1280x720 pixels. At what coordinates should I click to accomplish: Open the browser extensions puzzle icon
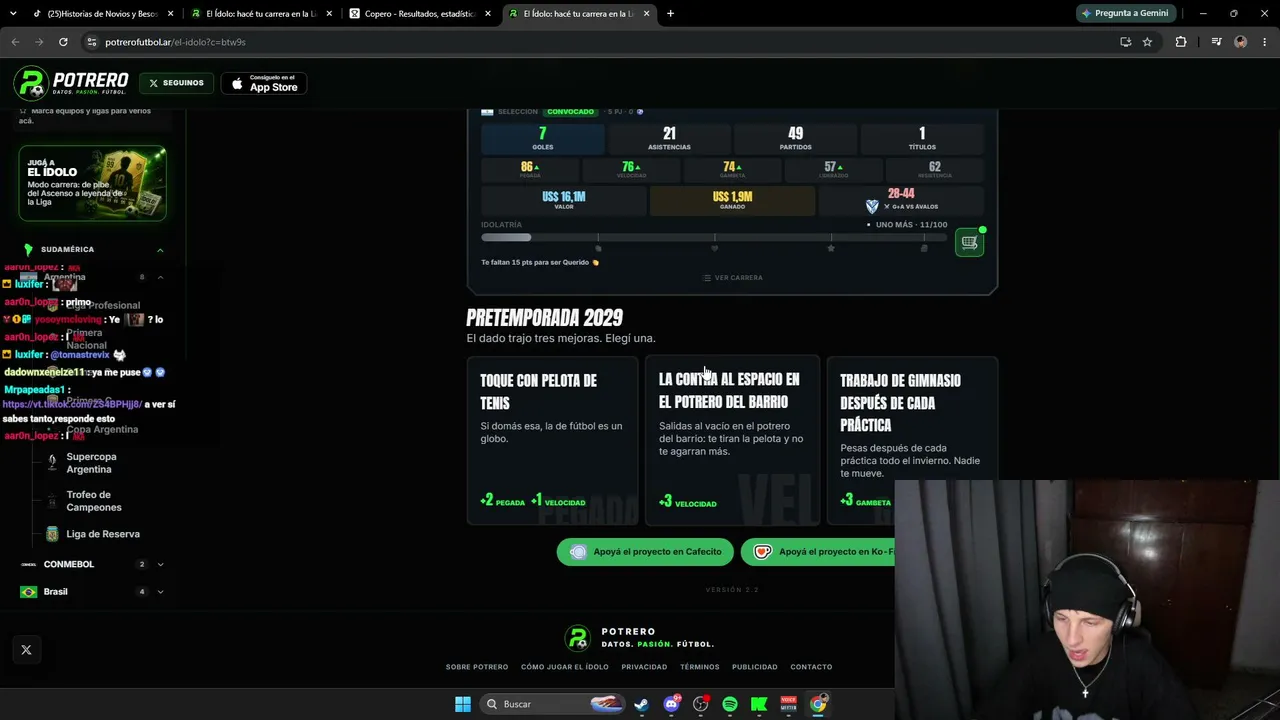point(1181,42)
